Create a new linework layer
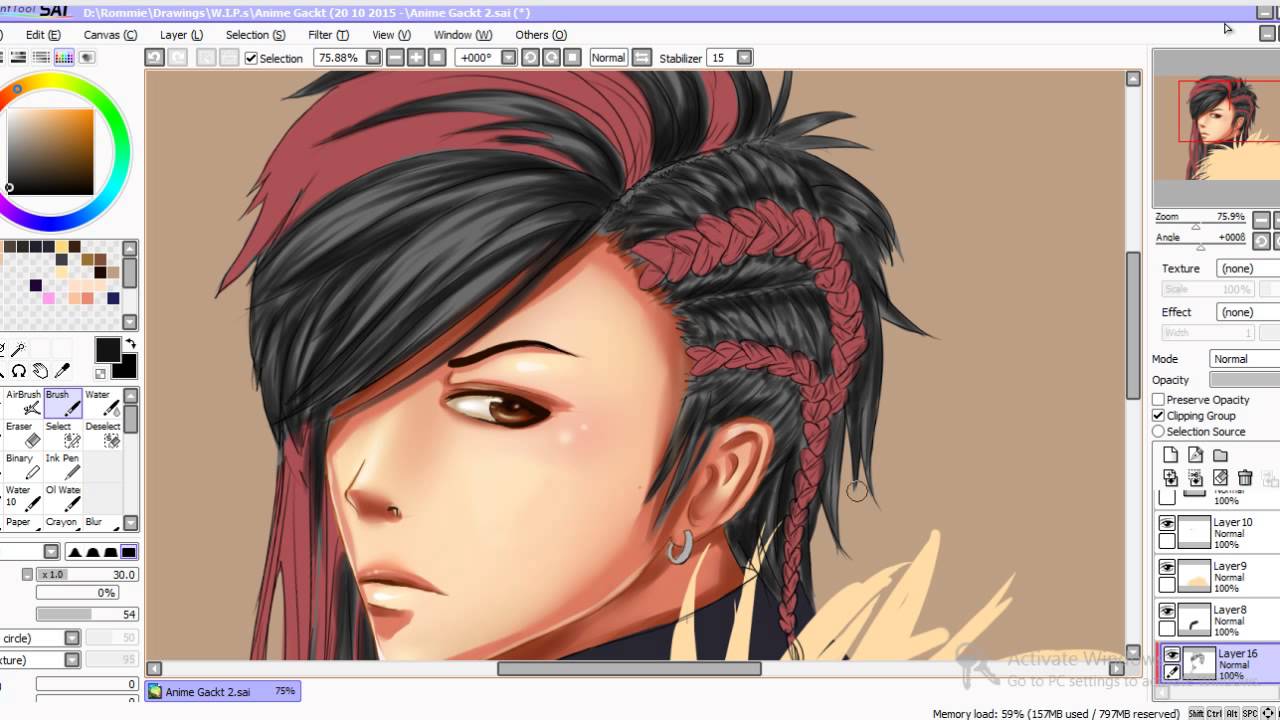1280x720 pixels. tap(1195, 455)
